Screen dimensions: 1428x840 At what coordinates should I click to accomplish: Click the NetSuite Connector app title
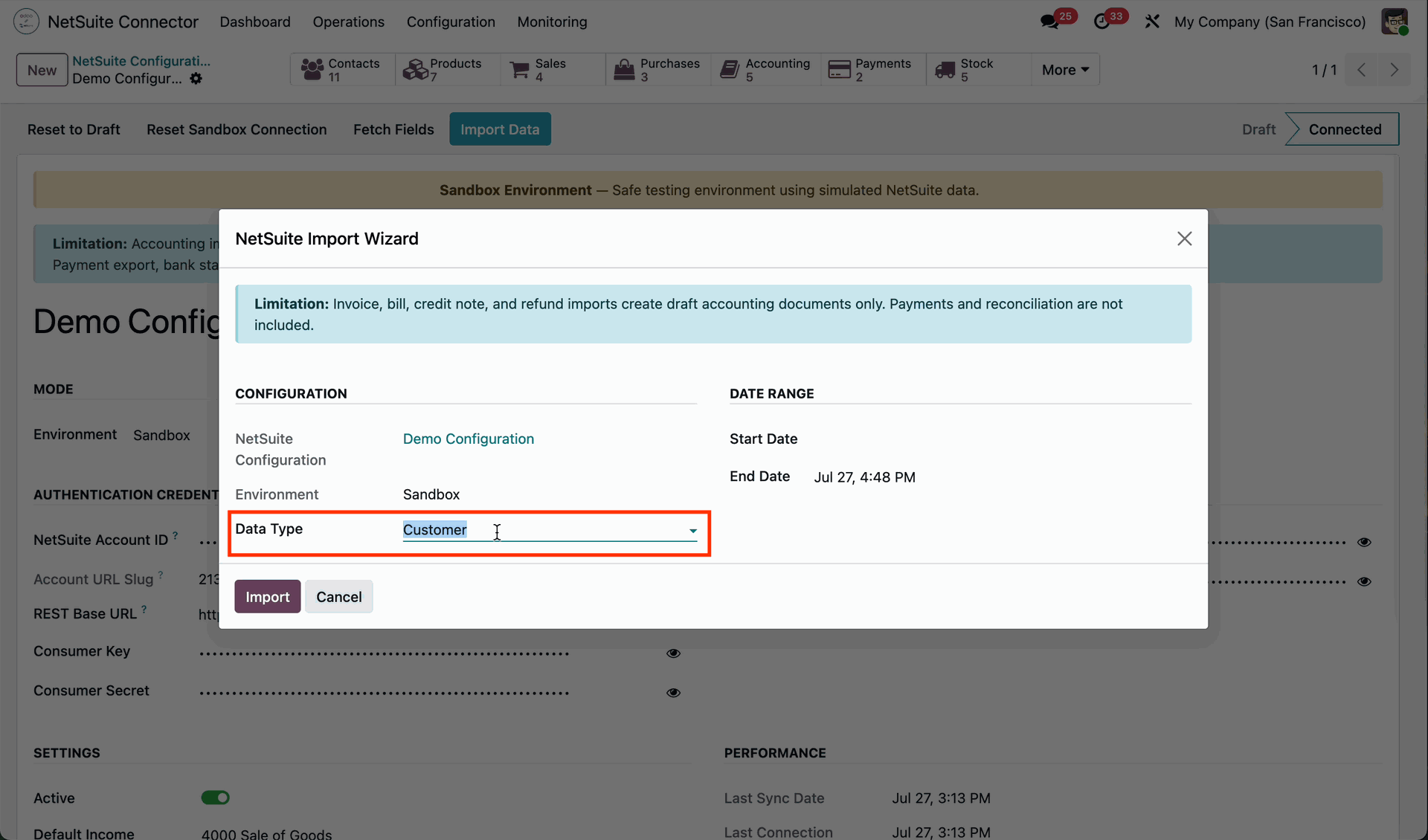point(123,22)
